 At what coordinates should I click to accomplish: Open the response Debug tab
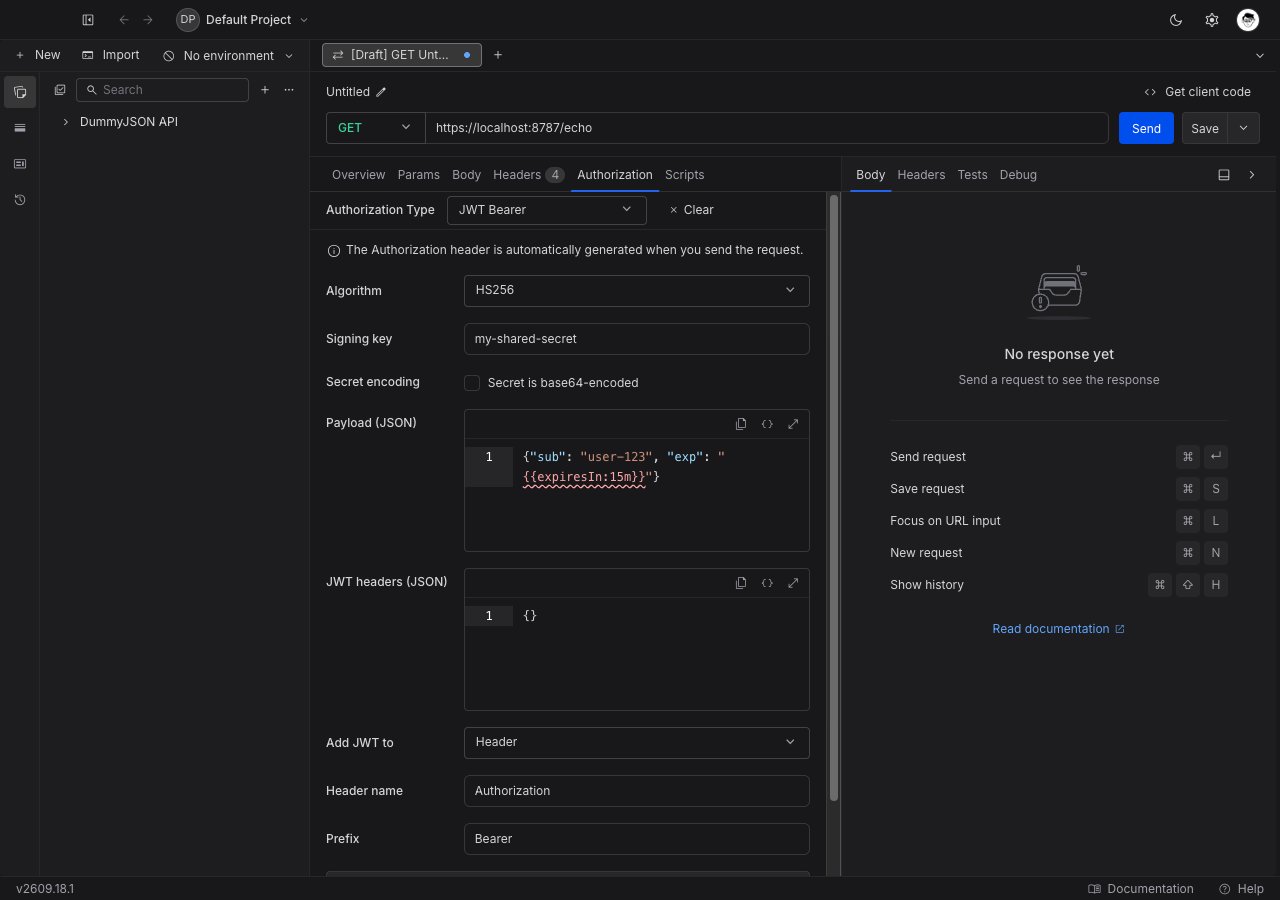[1018, 175]
